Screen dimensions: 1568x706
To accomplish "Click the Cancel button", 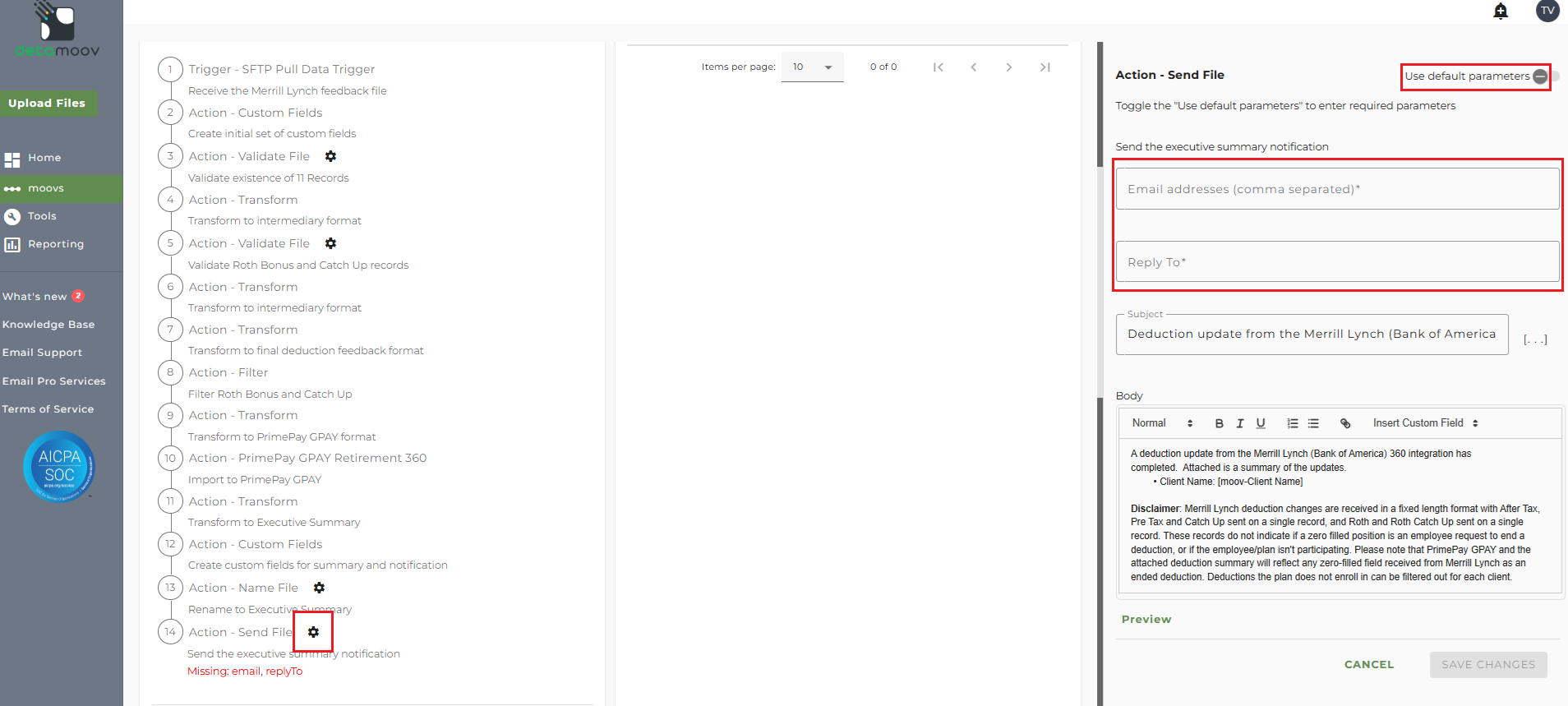I will (1369, 665).
